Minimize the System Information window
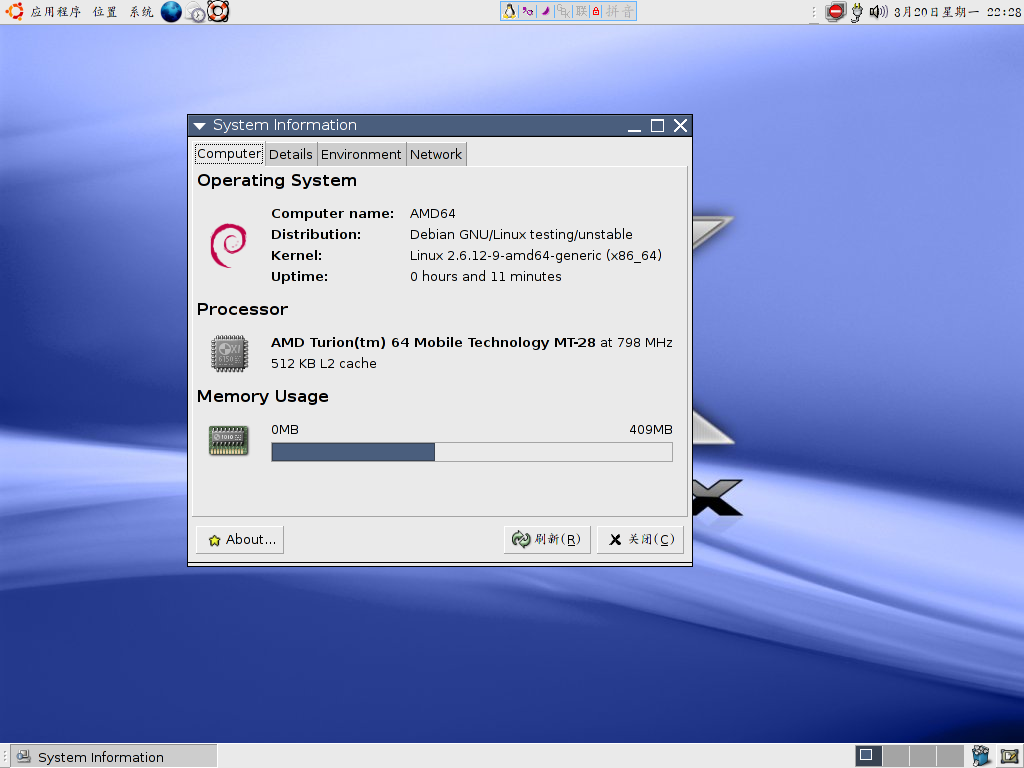 634,126
